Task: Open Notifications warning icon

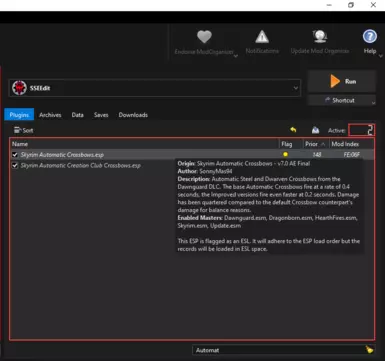Action: (x=262, y=37)
